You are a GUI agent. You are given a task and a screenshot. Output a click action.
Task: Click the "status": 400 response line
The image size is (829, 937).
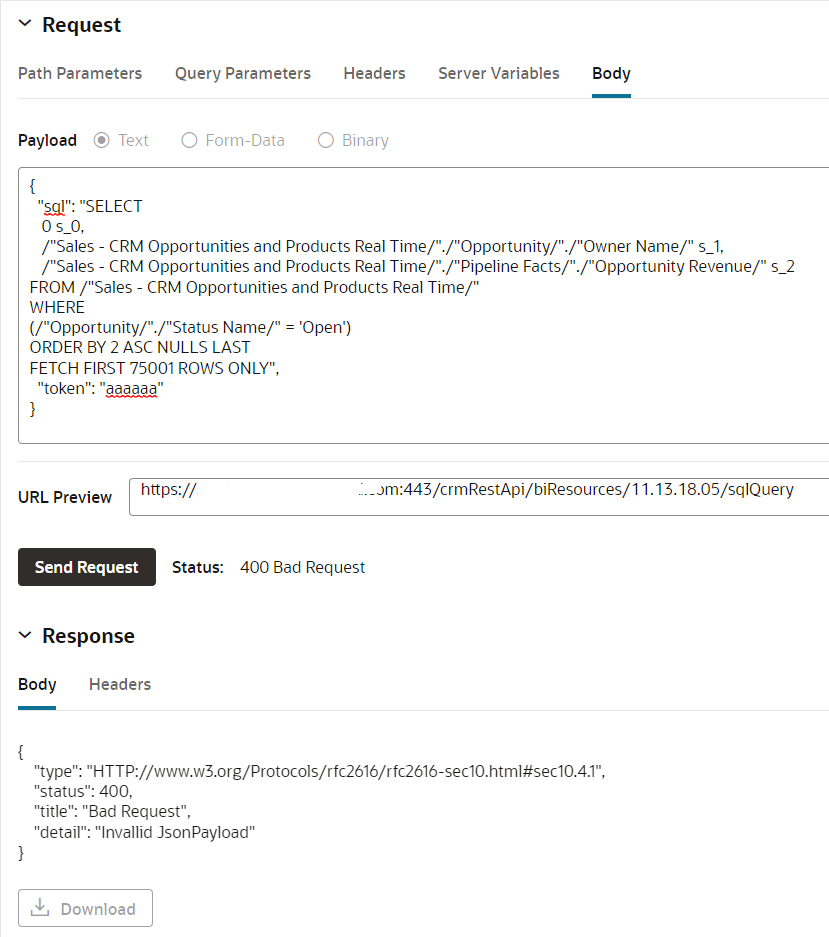click(x=83, y=792)
